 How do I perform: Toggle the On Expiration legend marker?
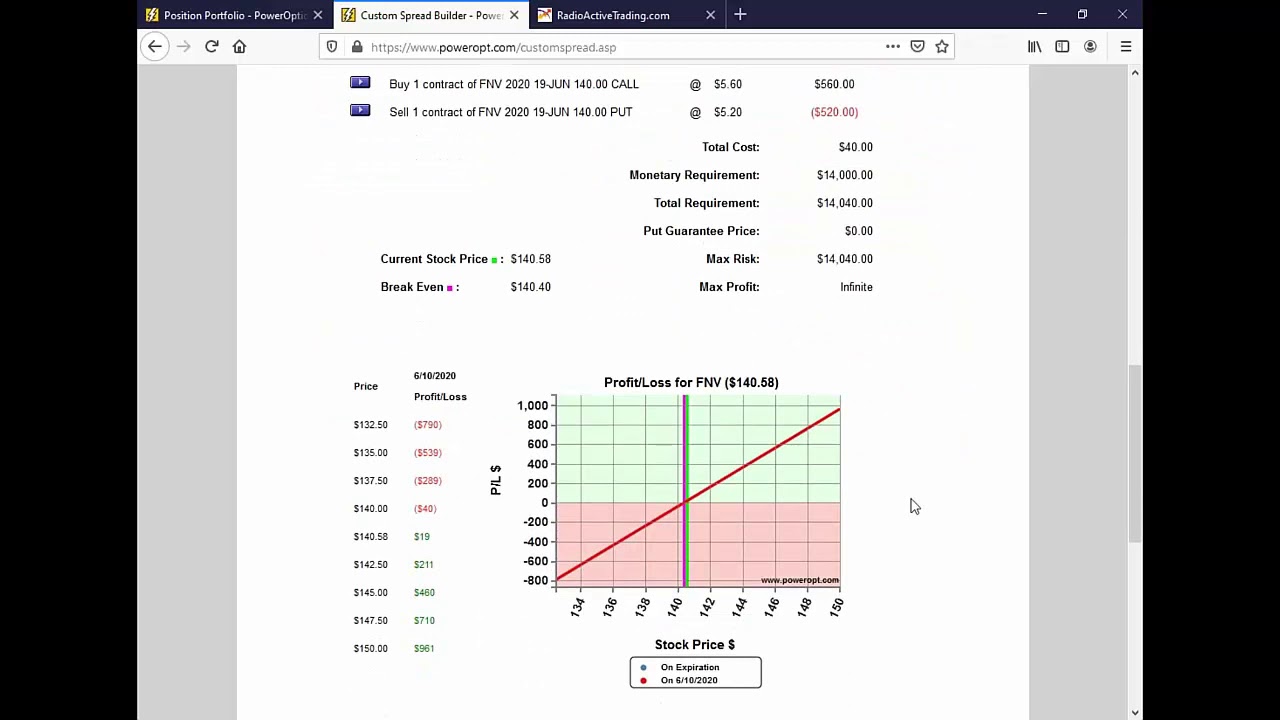(643, 667)
